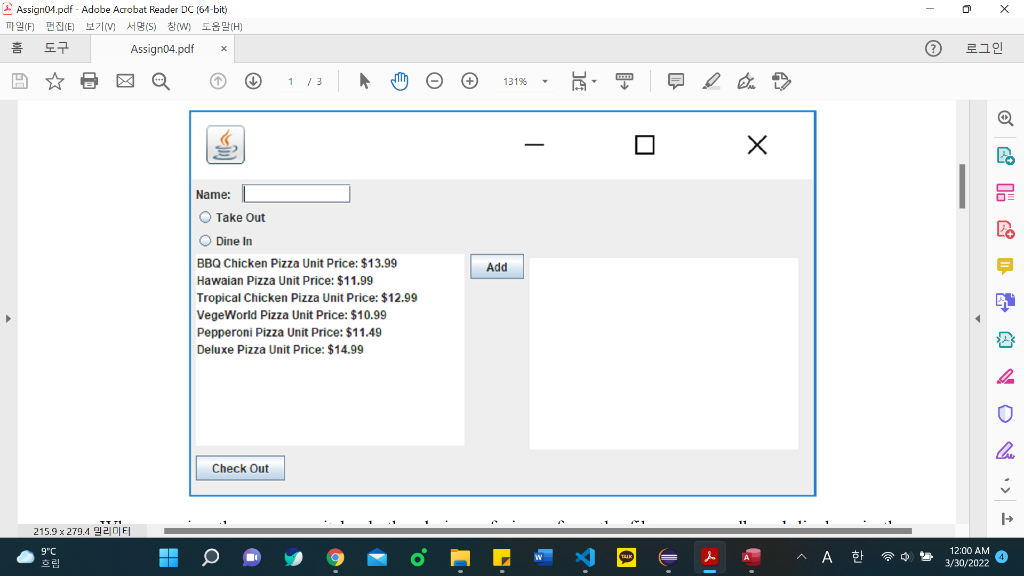This screenshot has height=576, width=1024.
Task: Switch to the 홈 tab
Action: tap(17, 48)
